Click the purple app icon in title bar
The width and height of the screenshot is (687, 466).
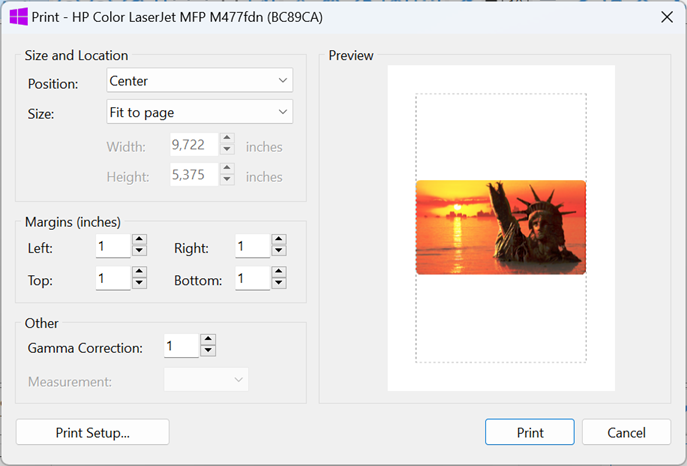18,17
